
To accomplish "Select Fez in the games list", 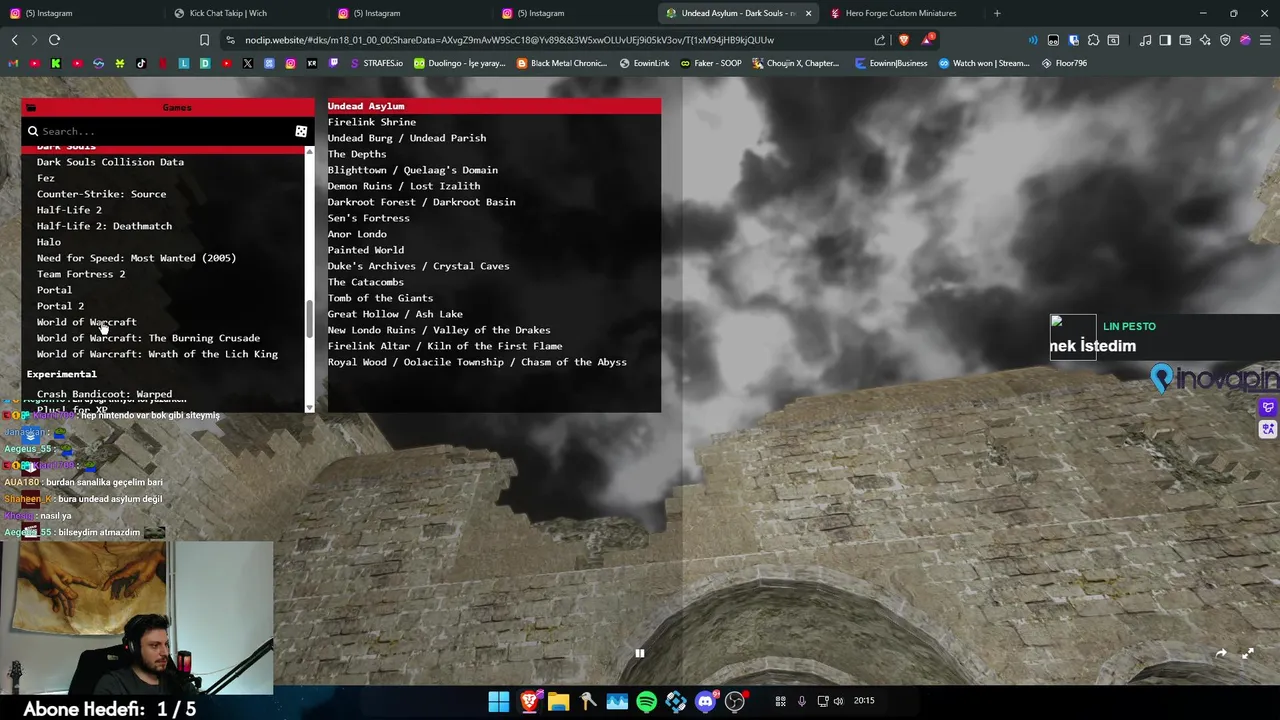I will click(x=46, y=178).
